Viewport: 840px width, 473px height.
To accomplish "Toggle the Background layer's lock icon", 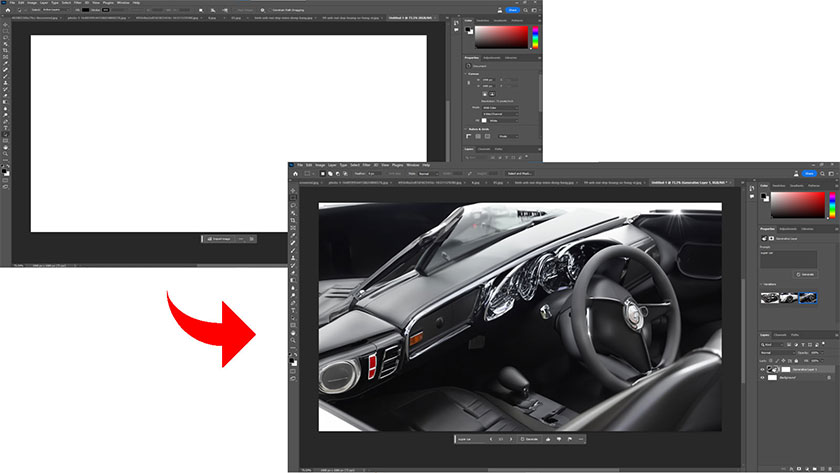I will pyautogui.click(x=829, y=378).
